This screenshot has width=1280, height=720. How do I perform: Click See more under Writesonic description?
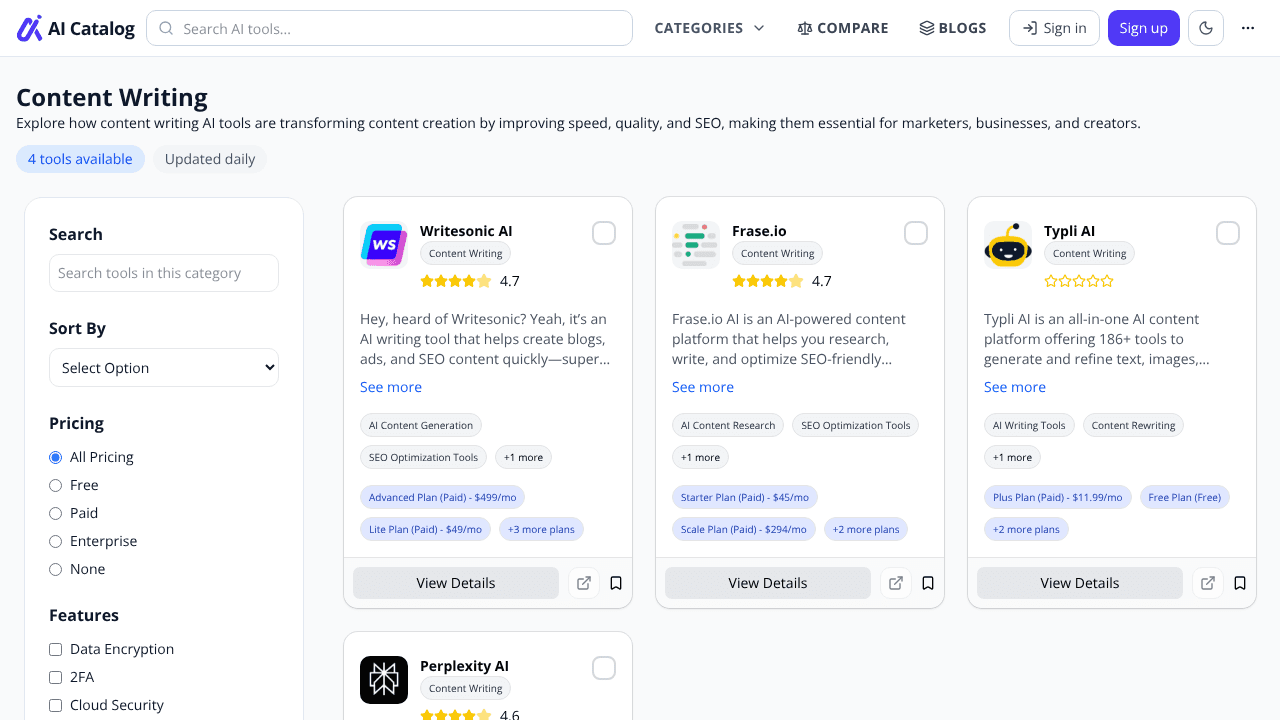[x=391, y=387]
